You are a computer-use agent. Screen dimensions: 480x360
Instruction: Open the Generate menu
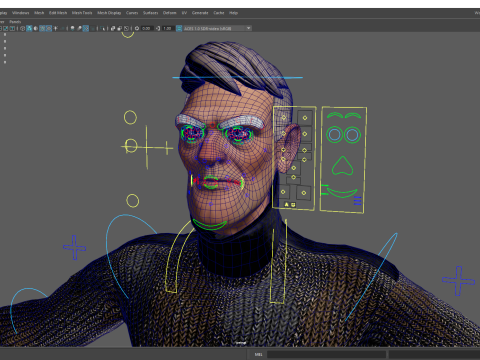tap(200, 13)
